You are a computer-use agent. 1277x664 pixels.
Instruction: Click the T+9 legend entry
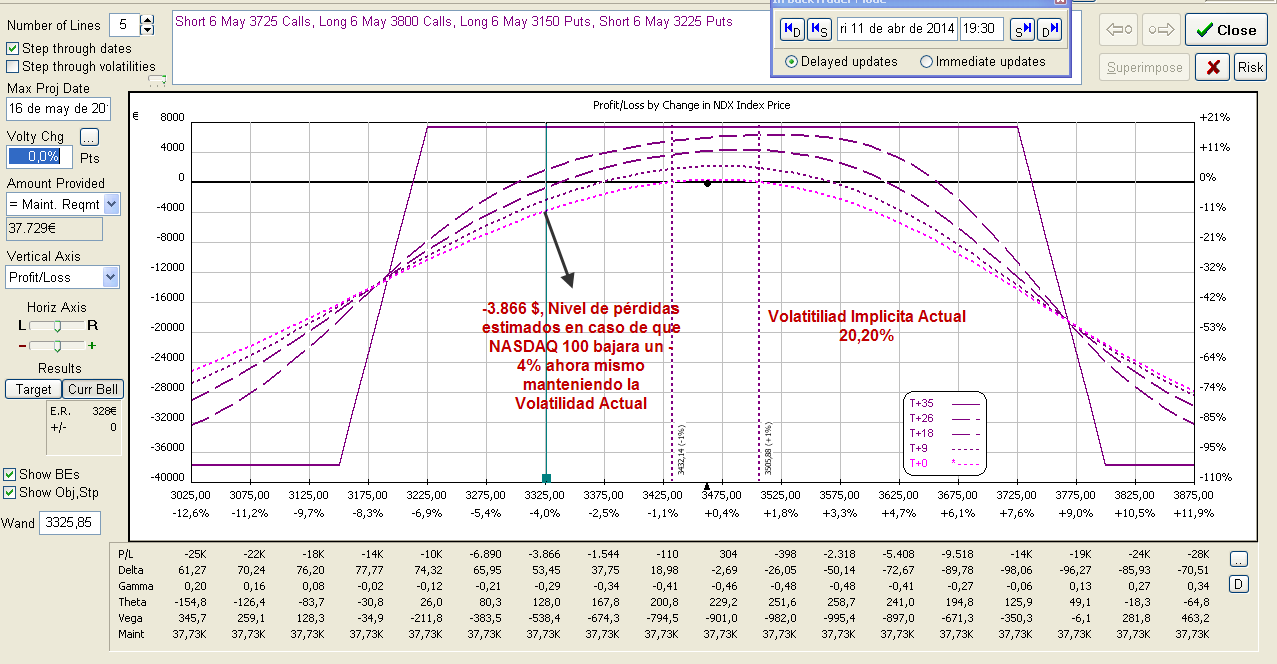tap(944, 448)
